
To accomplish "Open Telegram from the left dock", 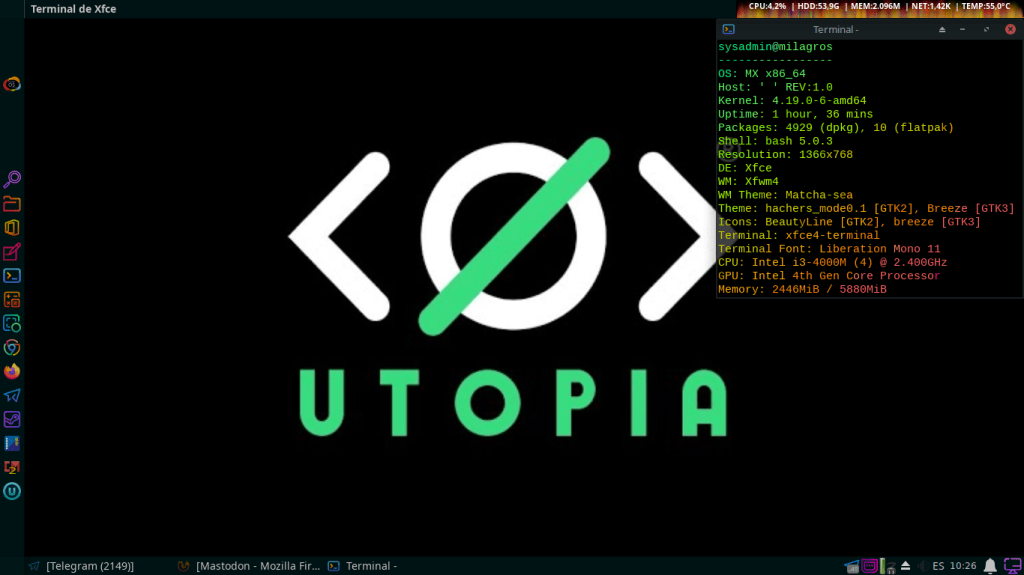I will click(x=12, y=396).
